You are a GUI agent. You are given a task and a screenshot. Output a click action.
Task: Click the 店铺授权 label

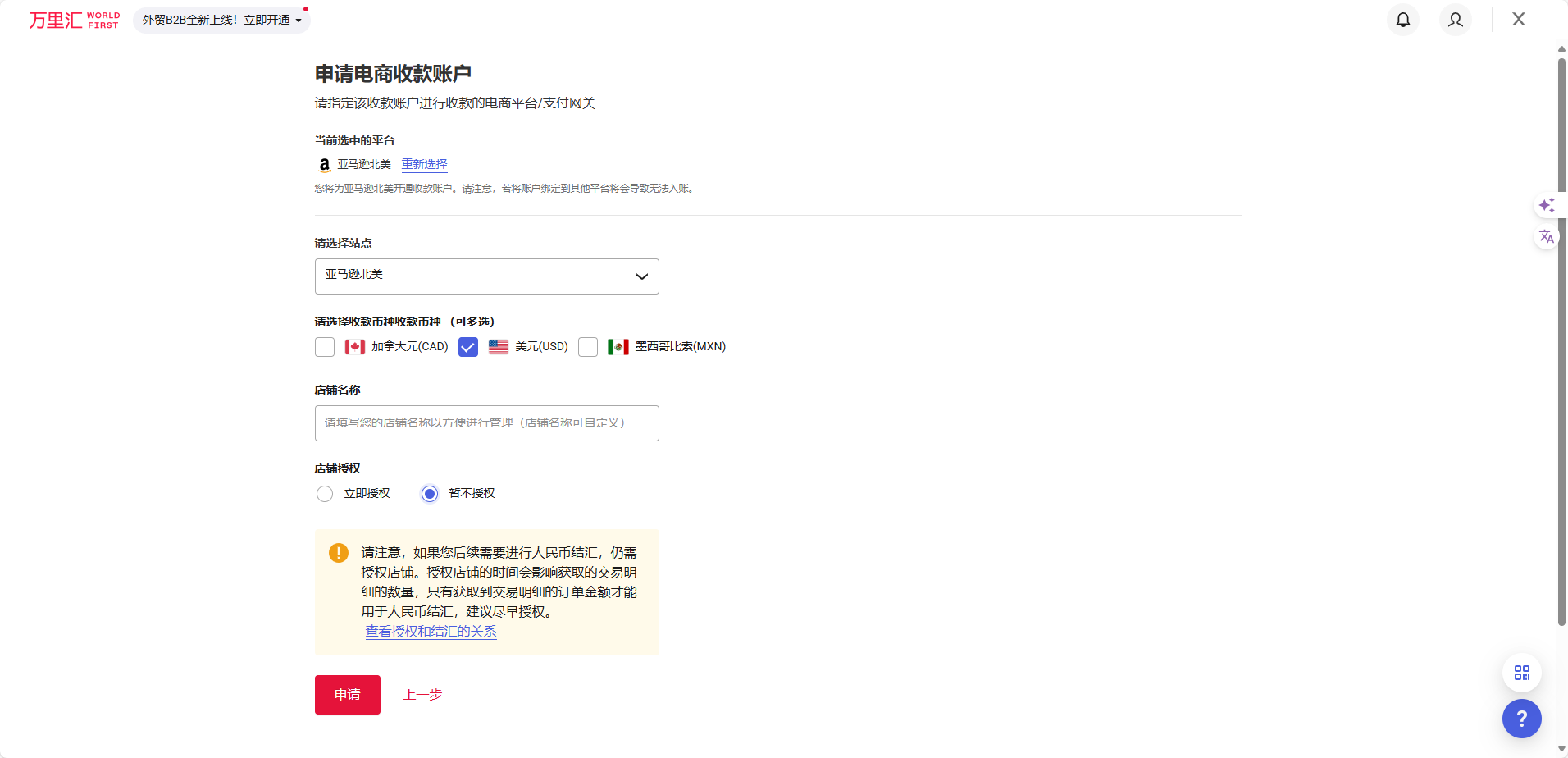(338, 469)
